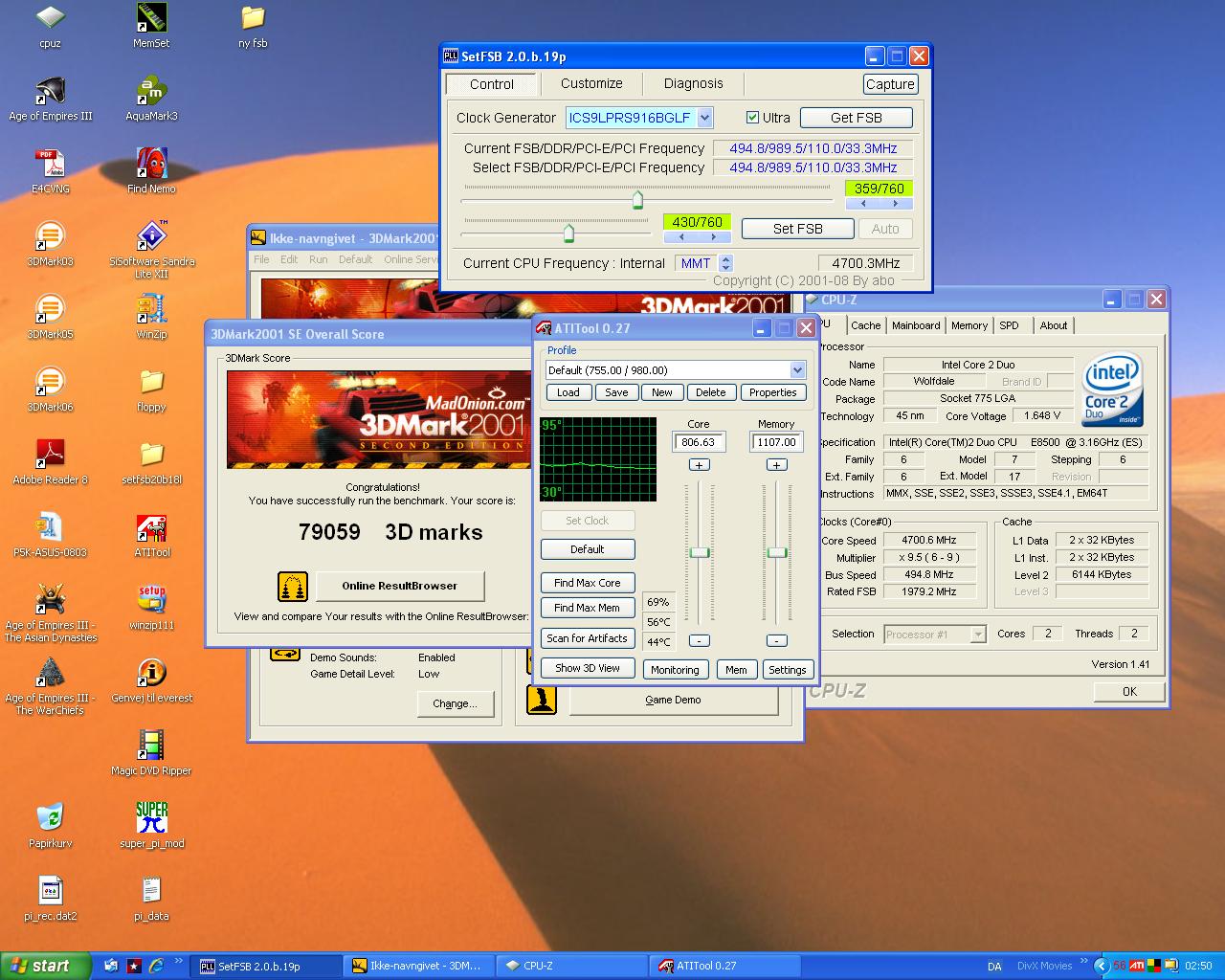Click the Online ResultBrowser icon in 3DMark score
The width and height of the screenshot is (1225, 980).
[x=293, y=586]
